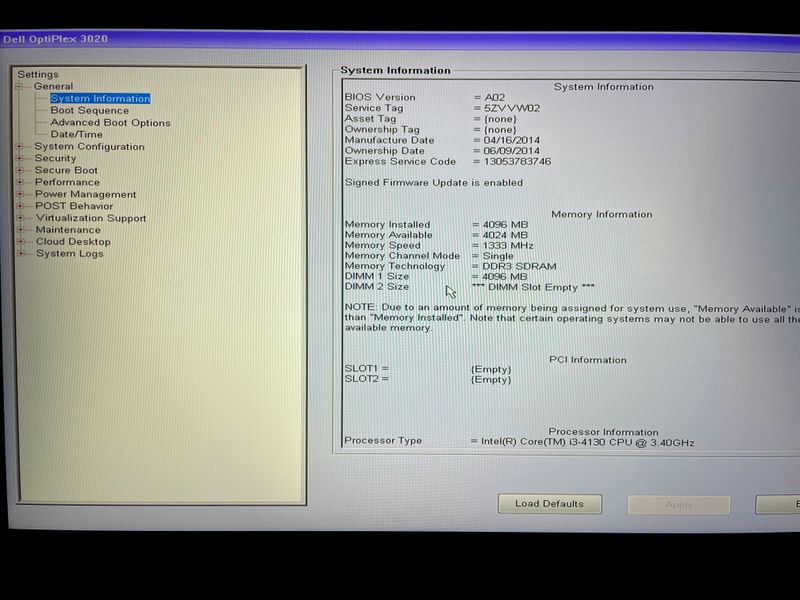Expand the System Configuration node
This screenshot has height=600, width=800.
(x=20, y=146)
